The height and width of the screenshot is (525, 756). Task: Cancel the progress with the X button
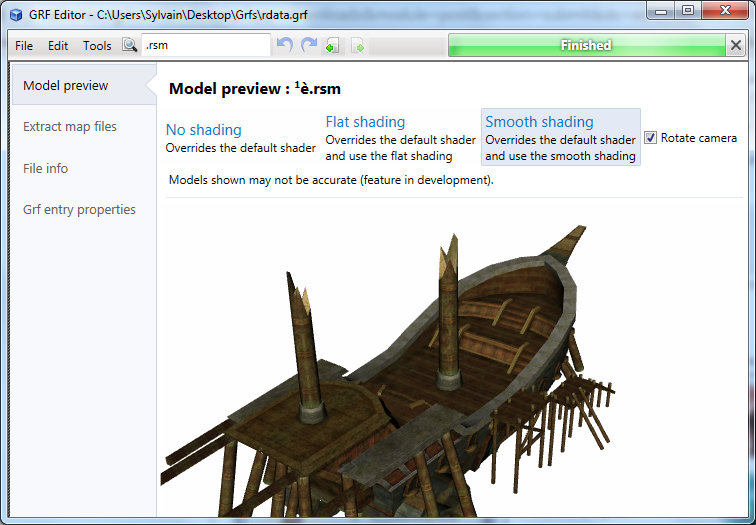click(x=736, y=45)
